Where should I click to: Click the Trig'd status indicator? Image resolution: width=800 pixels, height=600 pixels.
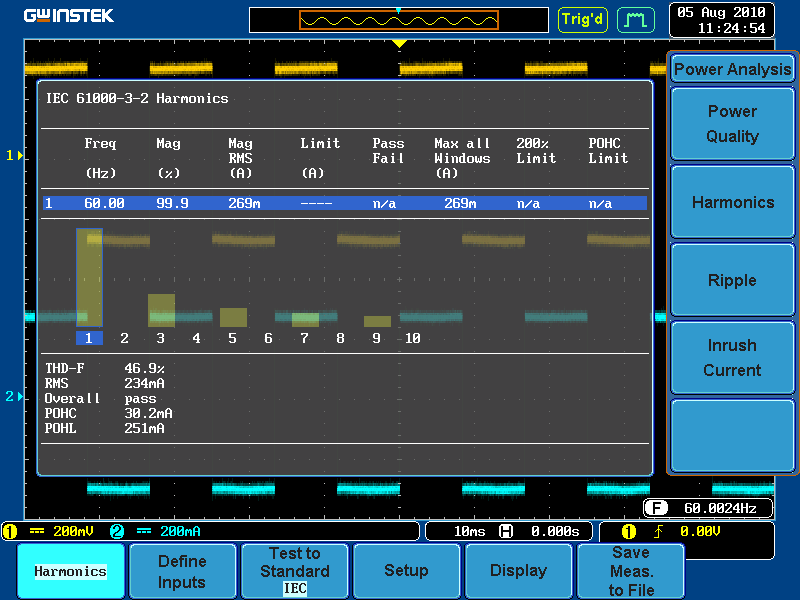point(583,20)
